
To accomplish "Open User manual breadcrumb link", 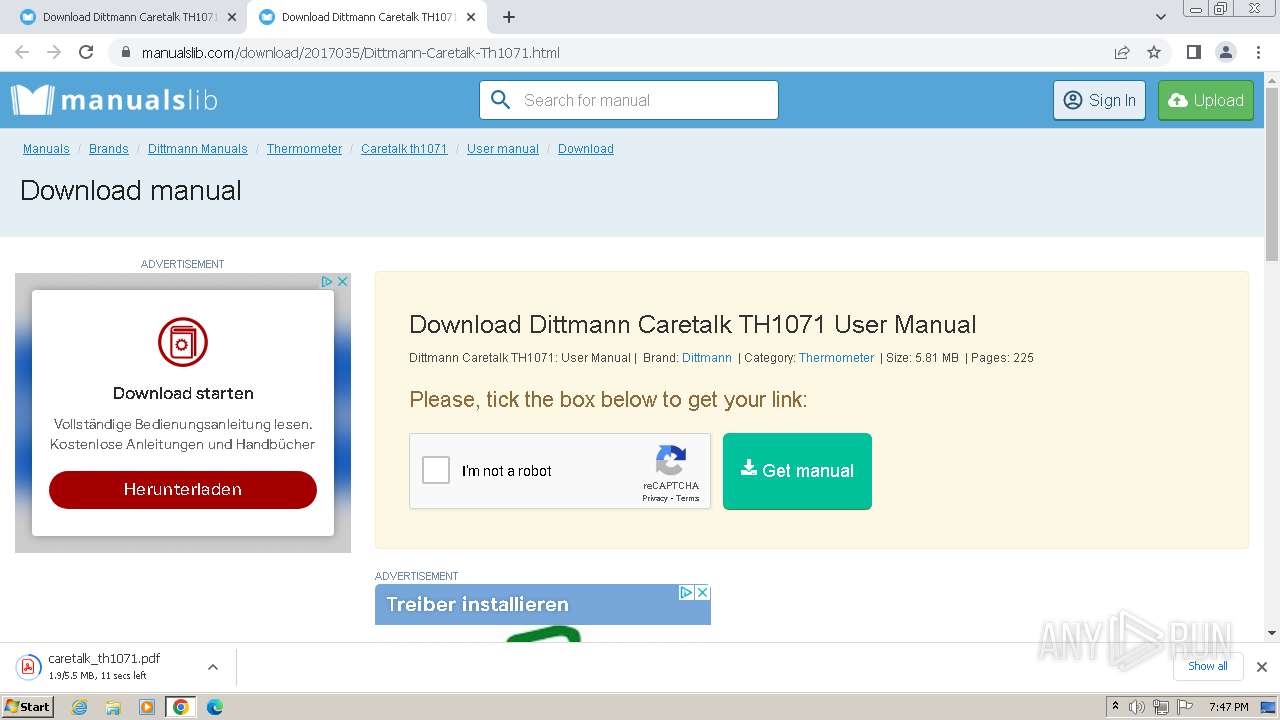I will tap(503, 149).
